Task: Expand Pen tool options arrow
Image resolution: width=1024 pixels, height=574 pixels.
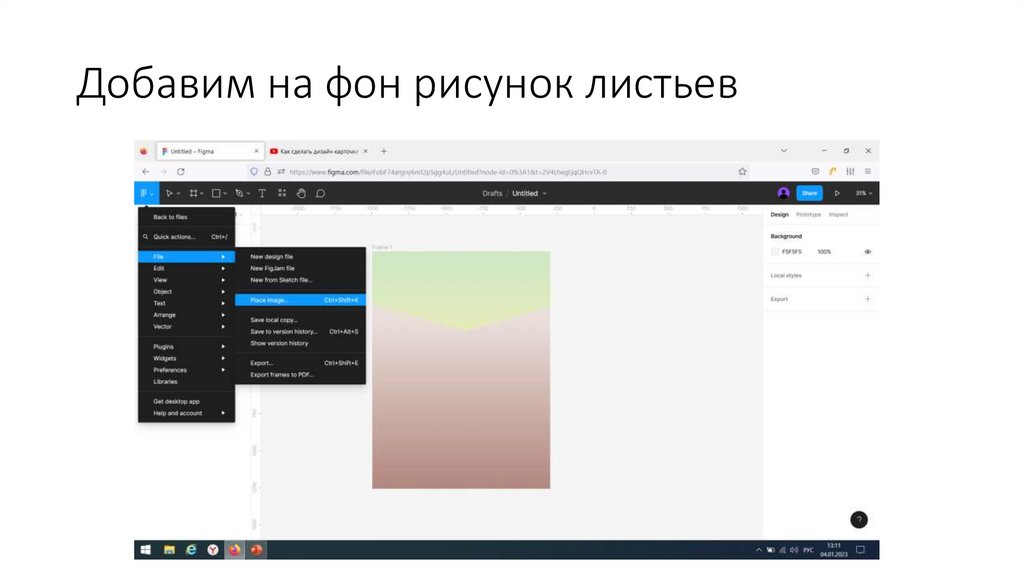Action: click(248, 194)
